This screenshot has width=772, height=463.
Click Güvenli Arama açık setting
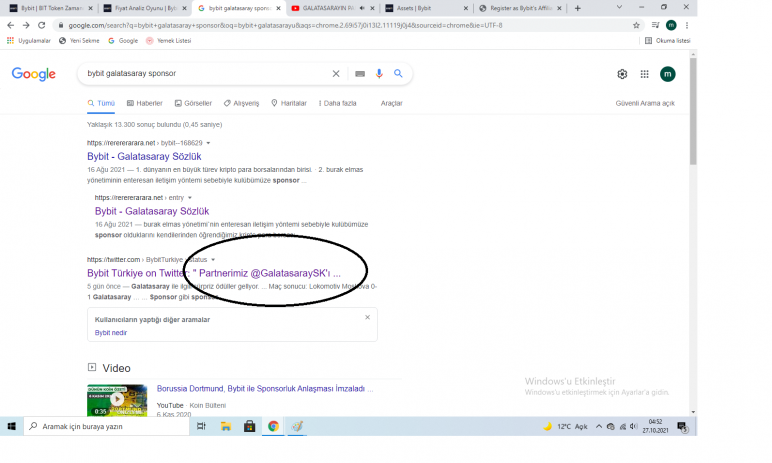coord(645,103)
